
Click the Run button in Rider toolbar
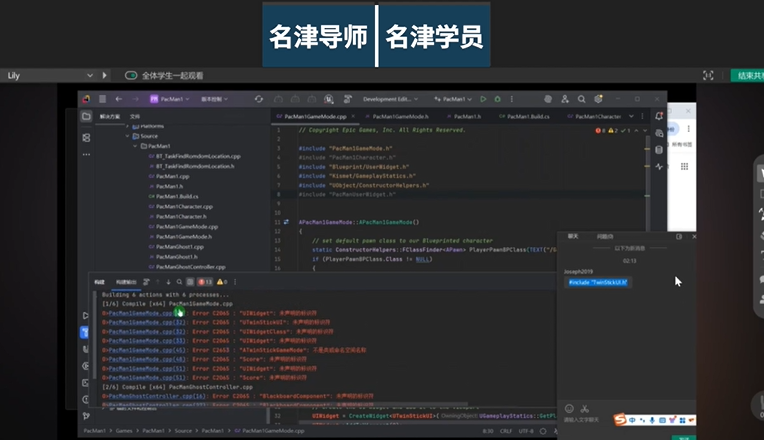[483, 99]
